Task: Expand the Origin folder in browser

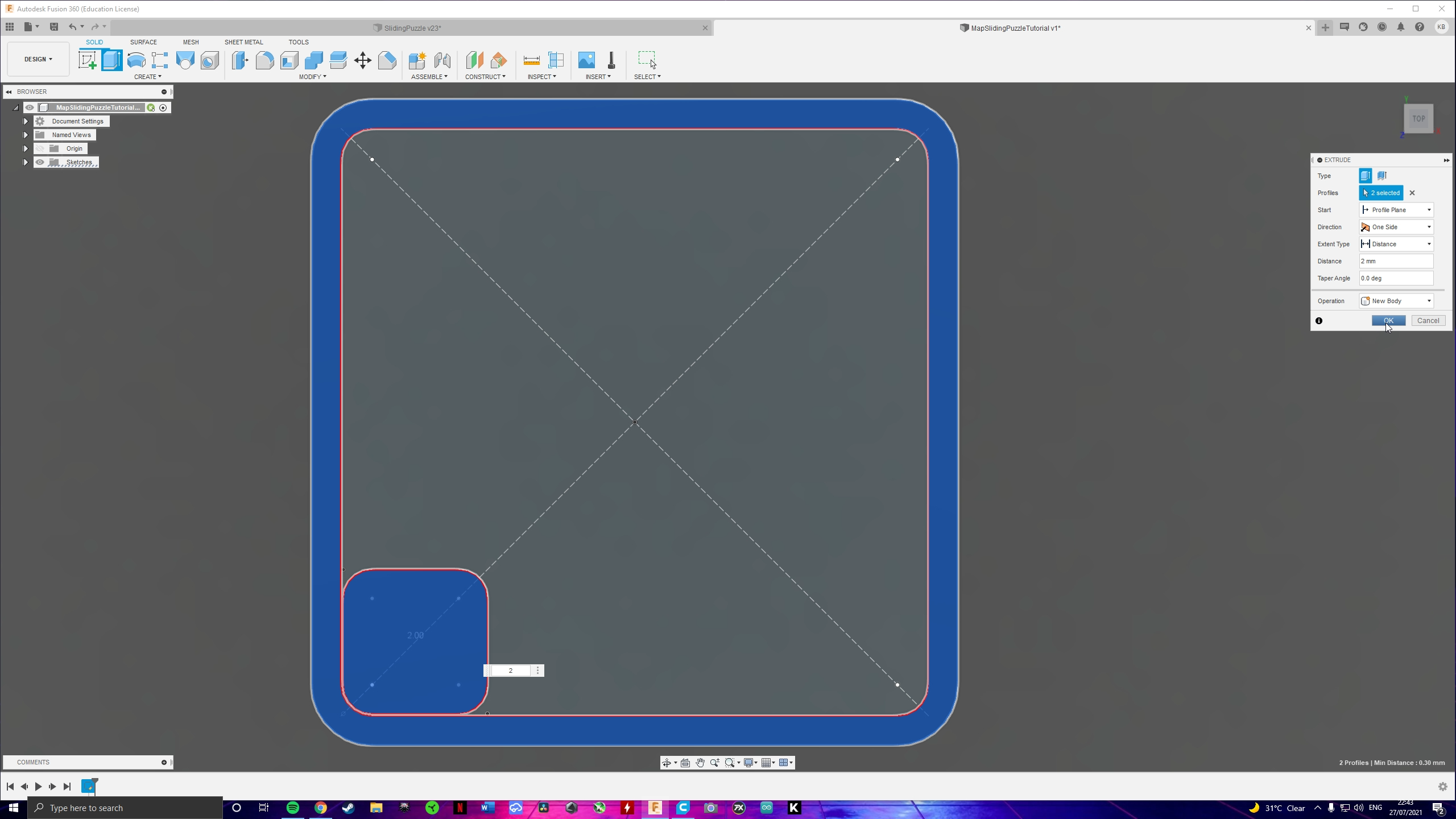Action: coord(25,148)
